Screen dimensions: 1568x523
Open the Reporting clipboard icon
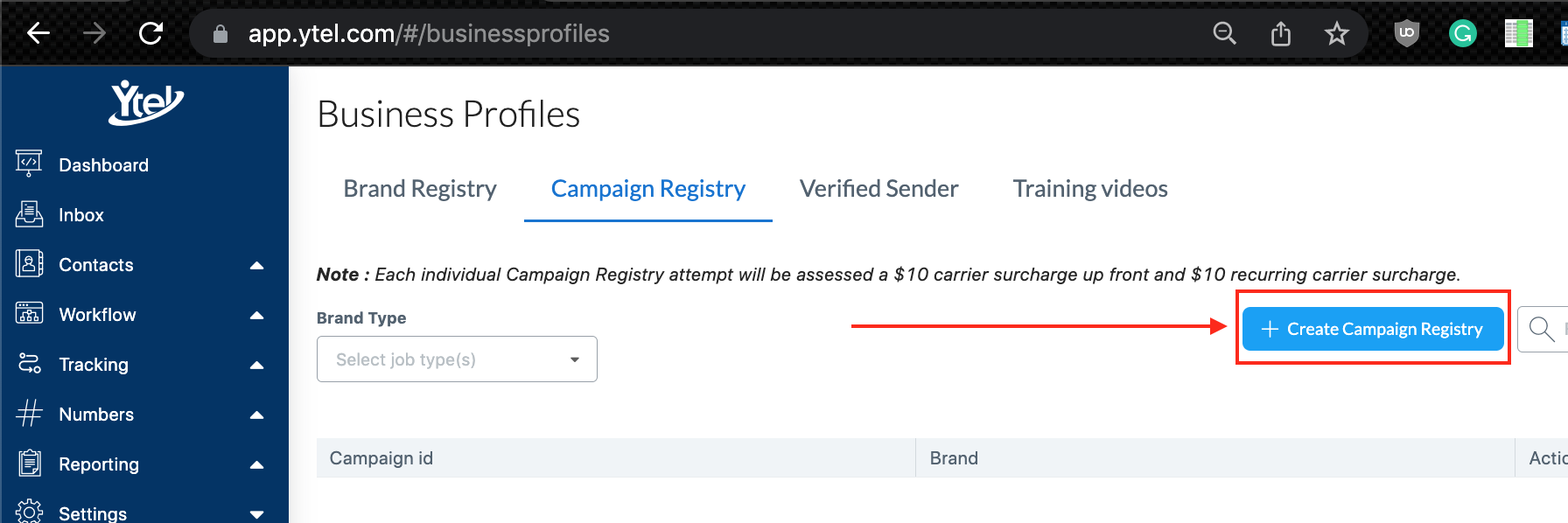point(29,463)
